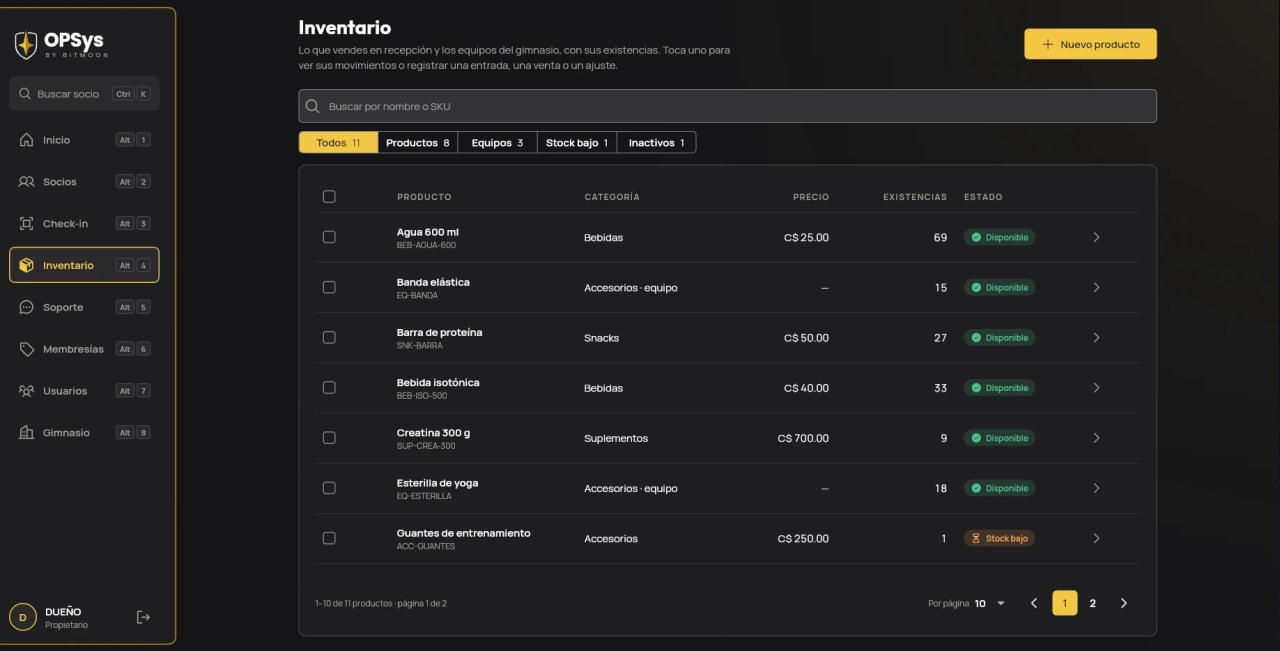Check the Barra de proteína row checkbox
The height and width of the screenshot is (651, 1280).
[x=329, y=338]
